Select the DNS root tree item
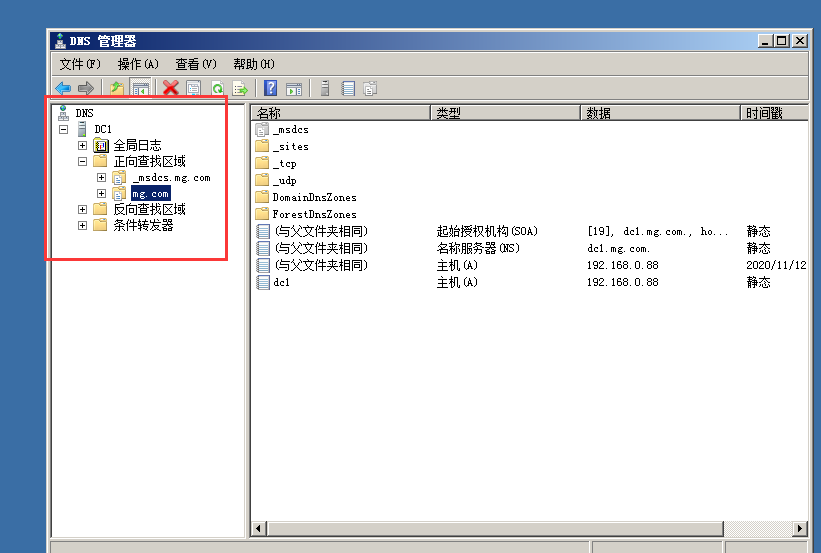821x553 pixels. tap(84, 113)
